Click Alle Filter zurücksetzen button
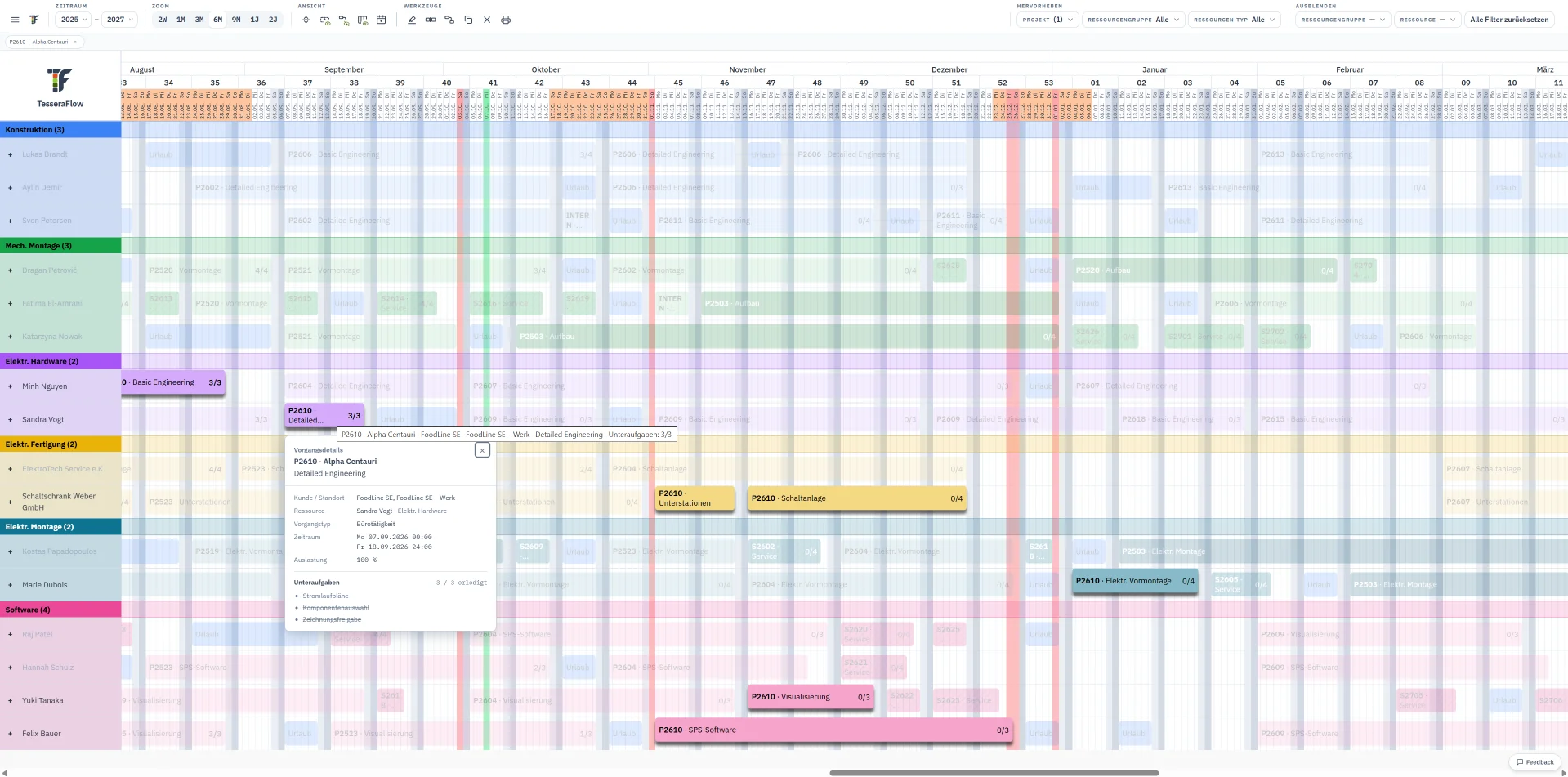The width and height of the screenshot is (1568, 777). (x=1509, y=20)
